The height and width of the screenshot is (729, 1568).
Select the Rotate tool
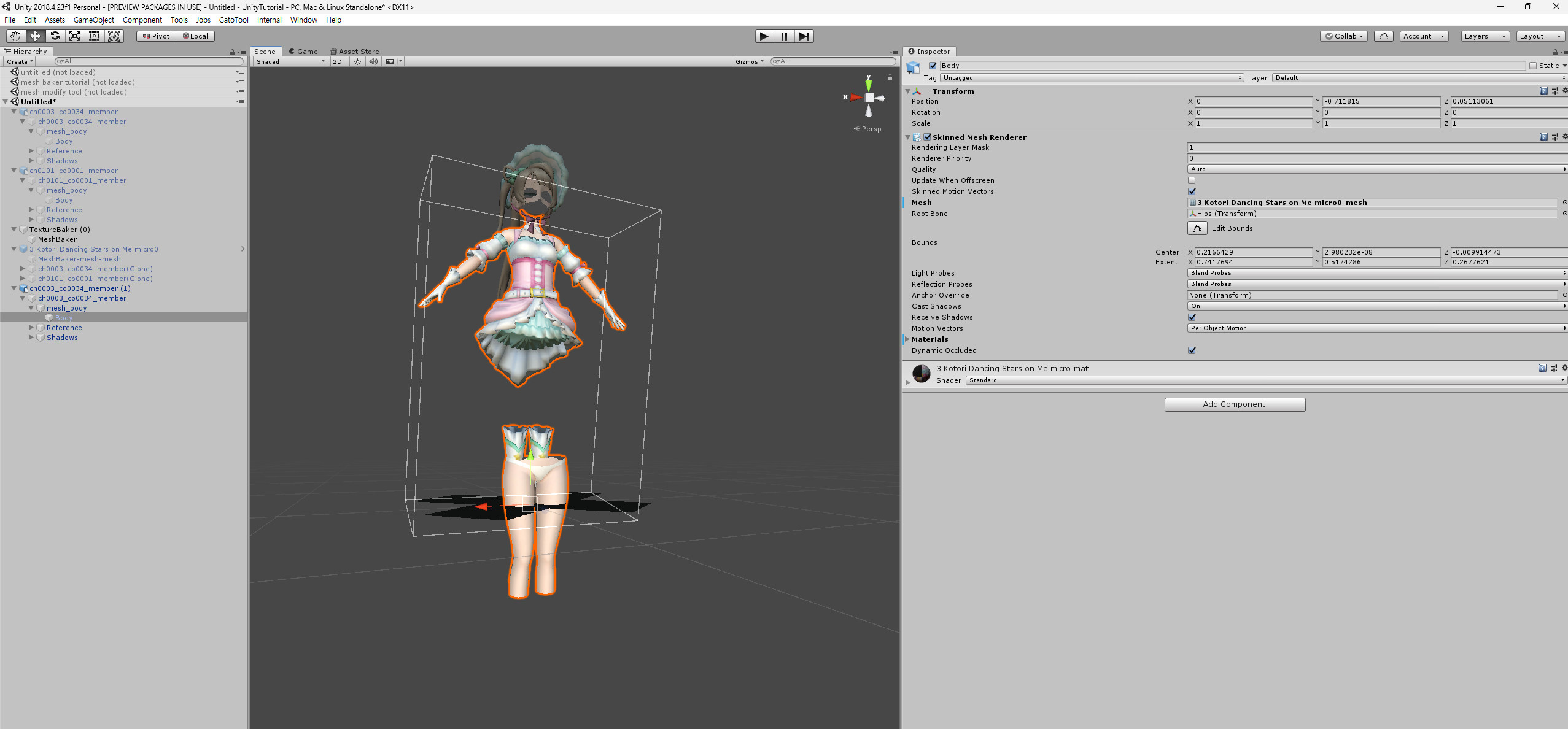55,36
